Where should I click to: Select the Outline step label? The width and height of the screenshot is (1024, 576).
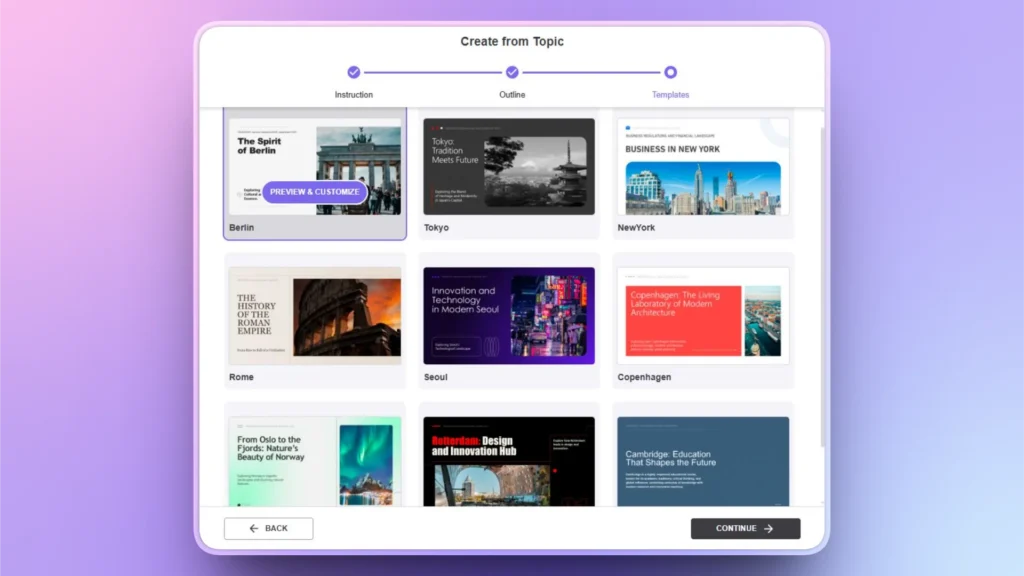pyautogui.click(x=512, y=94)
